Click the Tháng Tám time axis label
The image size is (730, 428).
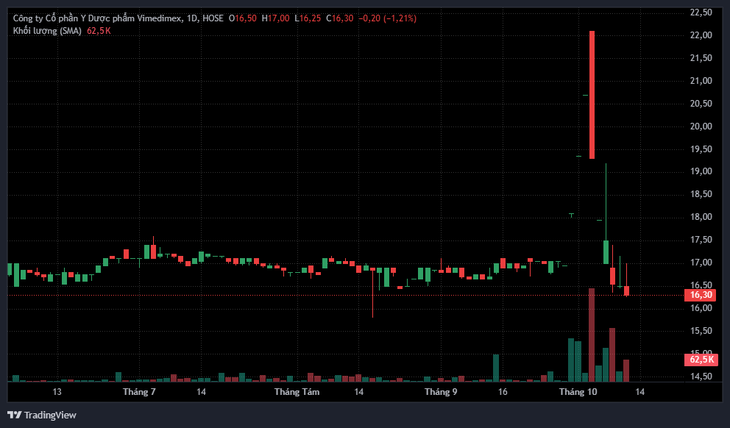coord(297,392)
